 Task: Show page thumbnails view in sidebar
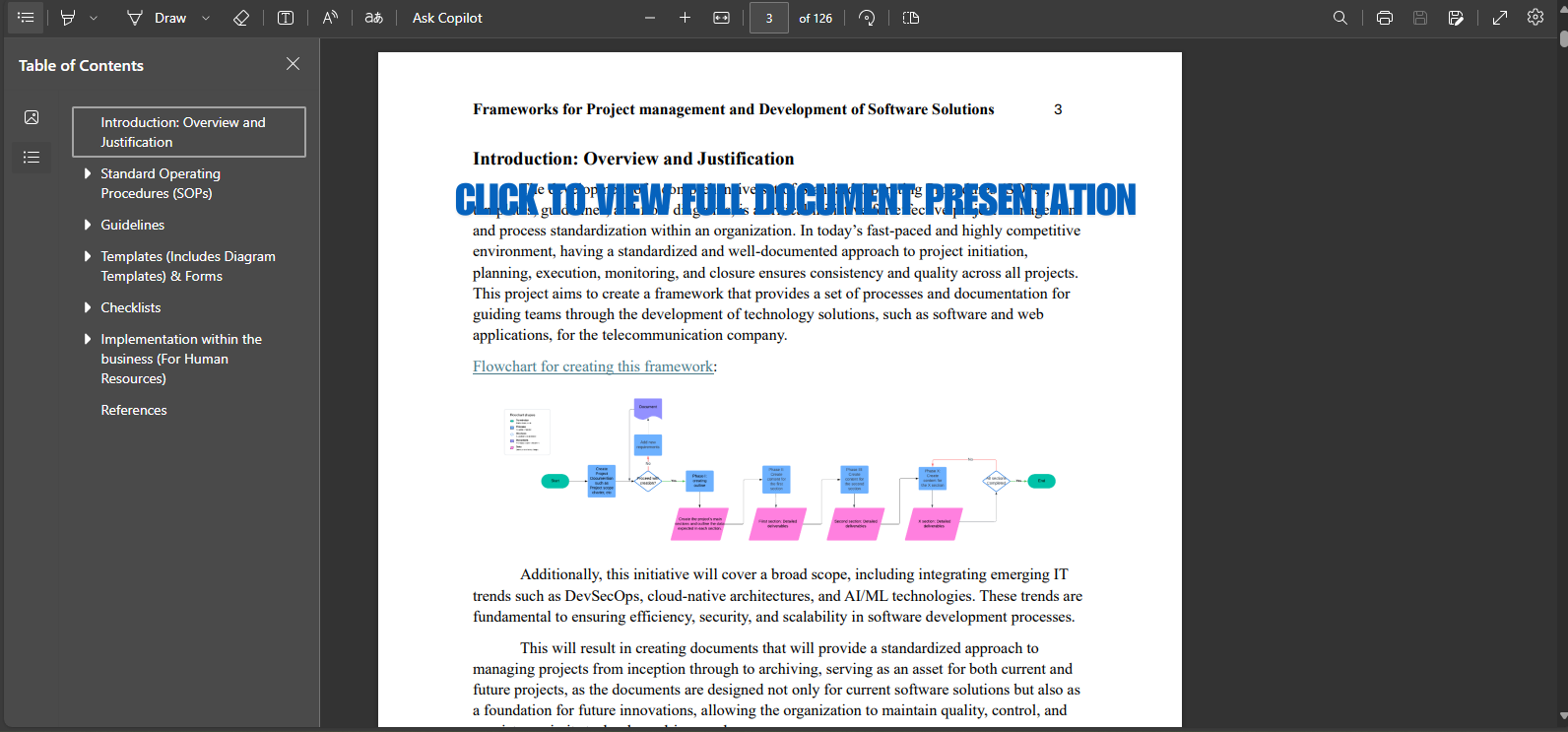[32, 117]
